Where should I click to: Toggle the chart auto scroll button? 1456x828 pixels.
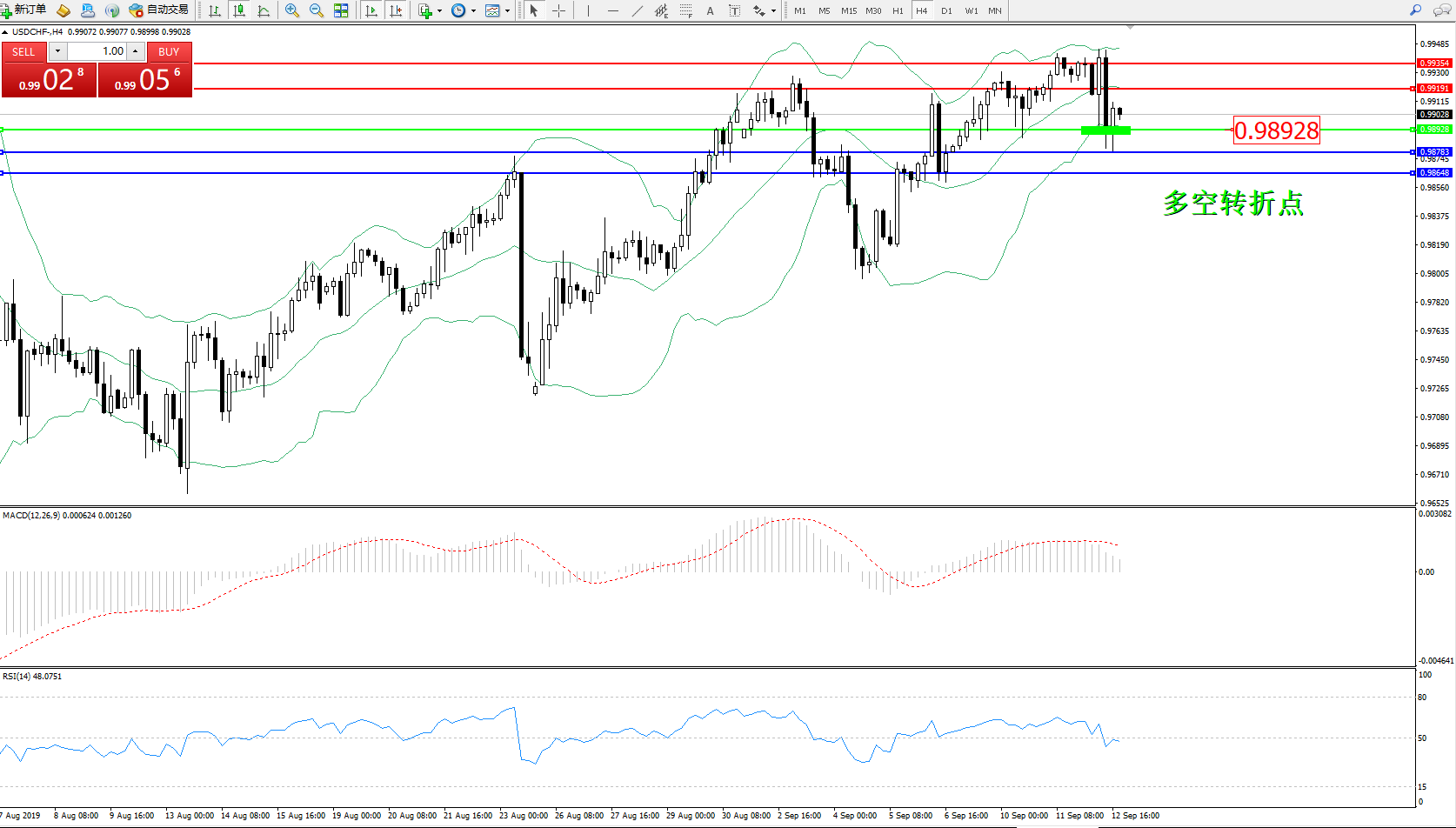[371, 10]
